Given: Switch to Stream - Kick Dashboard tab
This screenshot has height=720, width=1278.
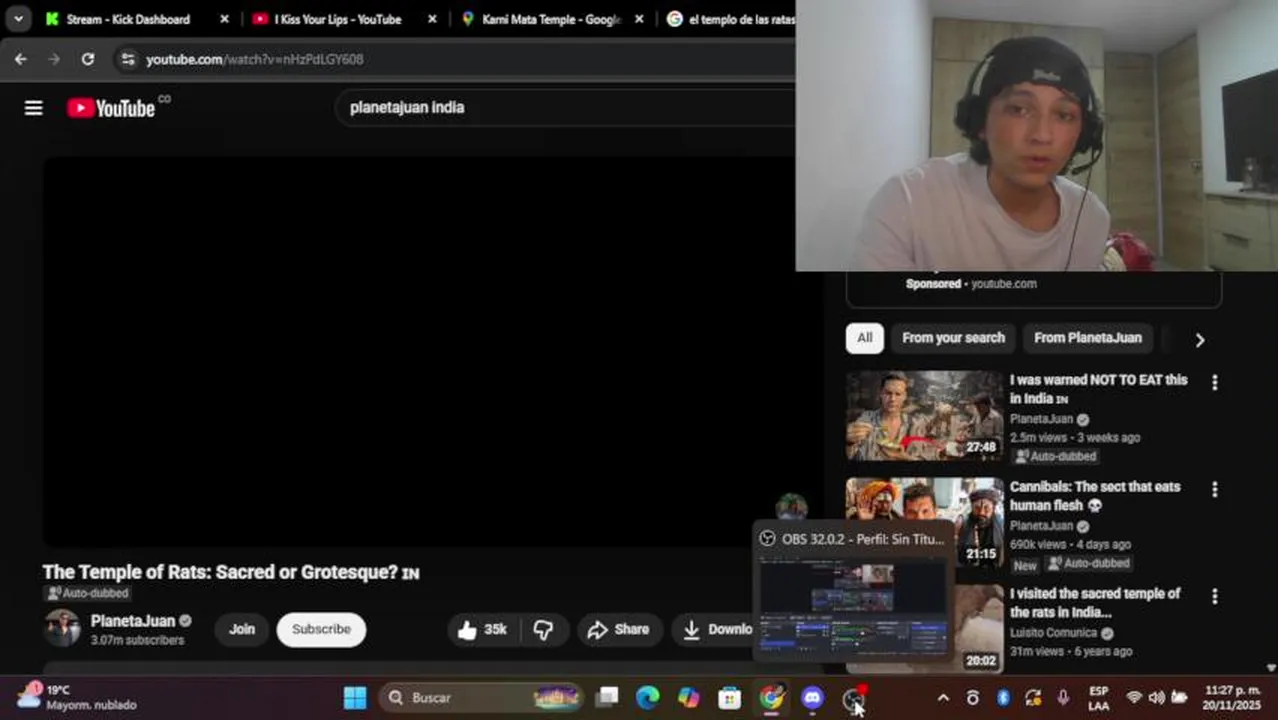Looking at the screenshot, I should (126, 19).
